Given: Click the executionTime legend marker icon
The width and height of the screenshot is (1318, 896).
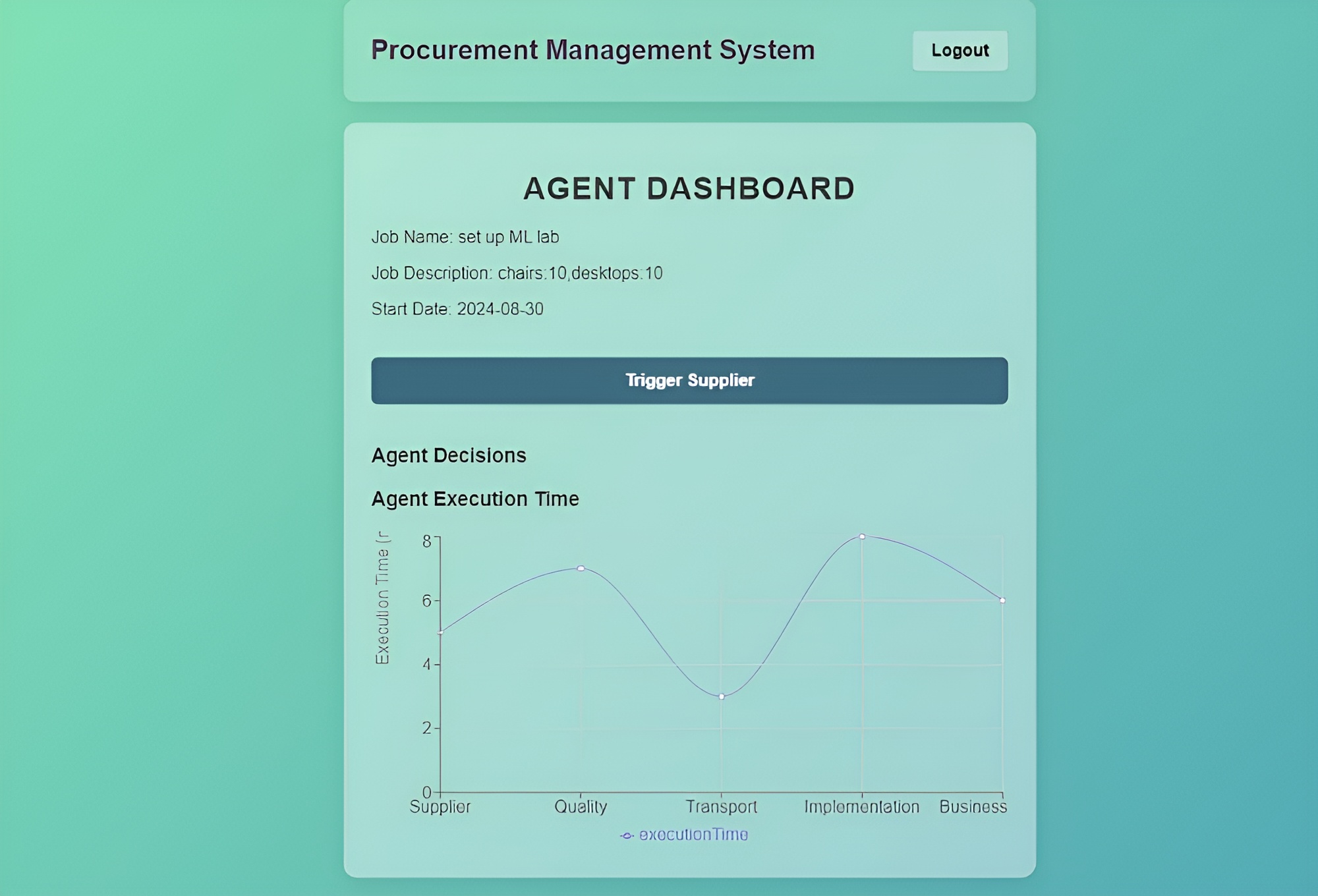Looking at the screenshot, I should tap(627, 835).
